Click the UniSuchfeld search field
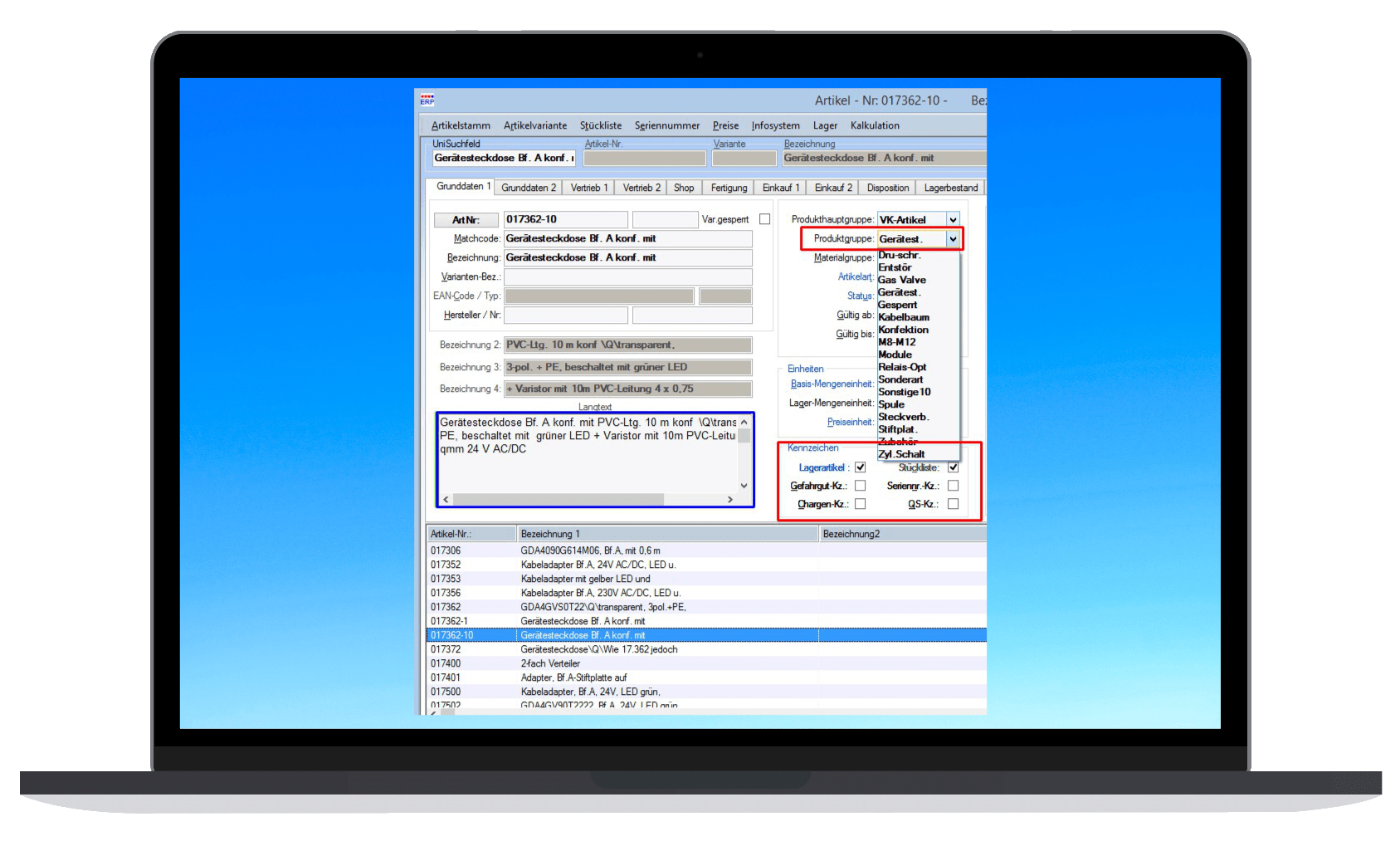The image size is (1400, 841). click(504, 158)
